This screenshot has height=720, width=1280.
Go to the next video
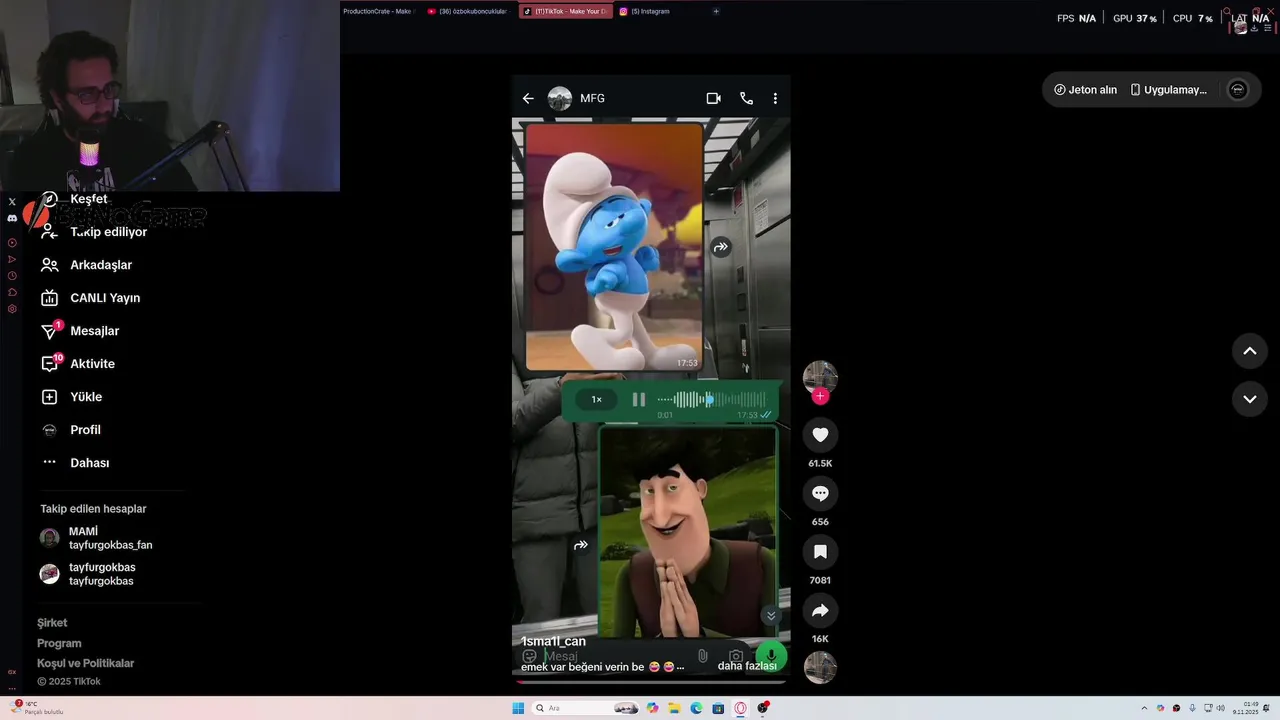[x=1249, y=399]
